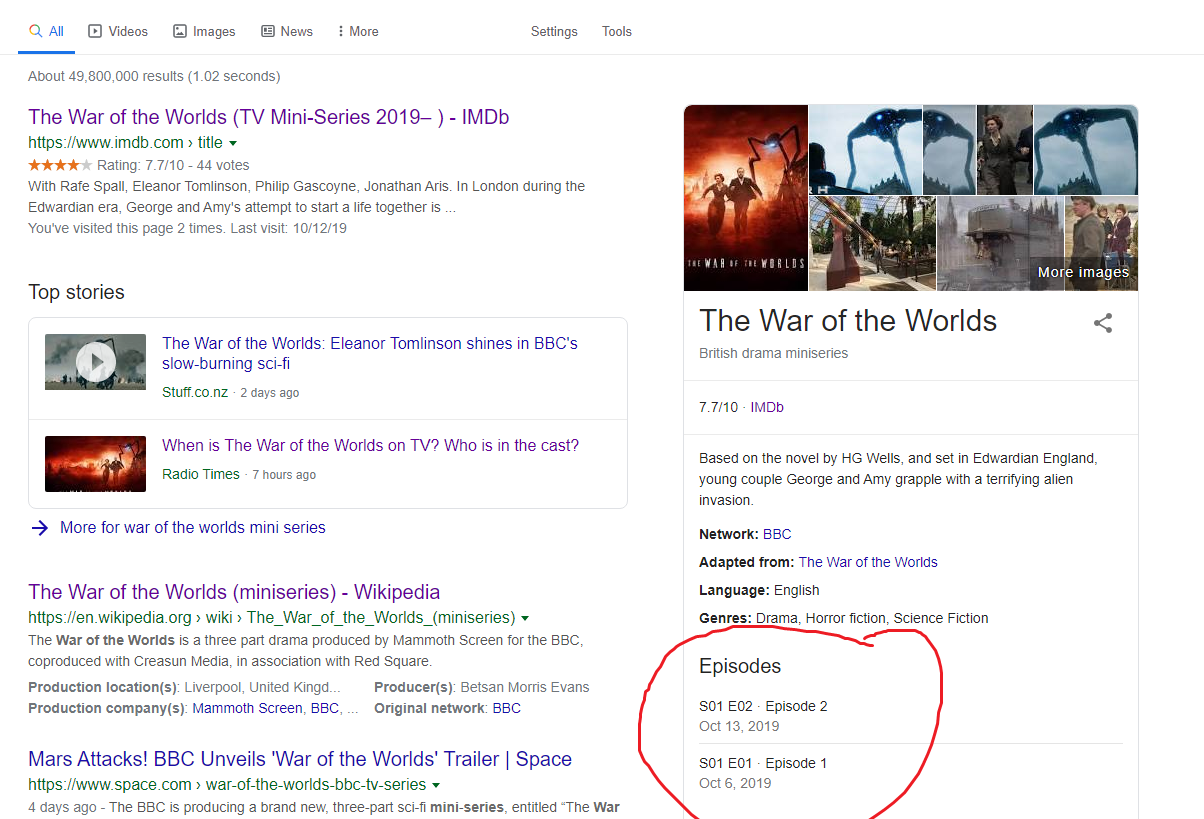Open the building wreckage image thumbnail
The width and height of the screenshot is (1204, 819).
coord(1000,243)
